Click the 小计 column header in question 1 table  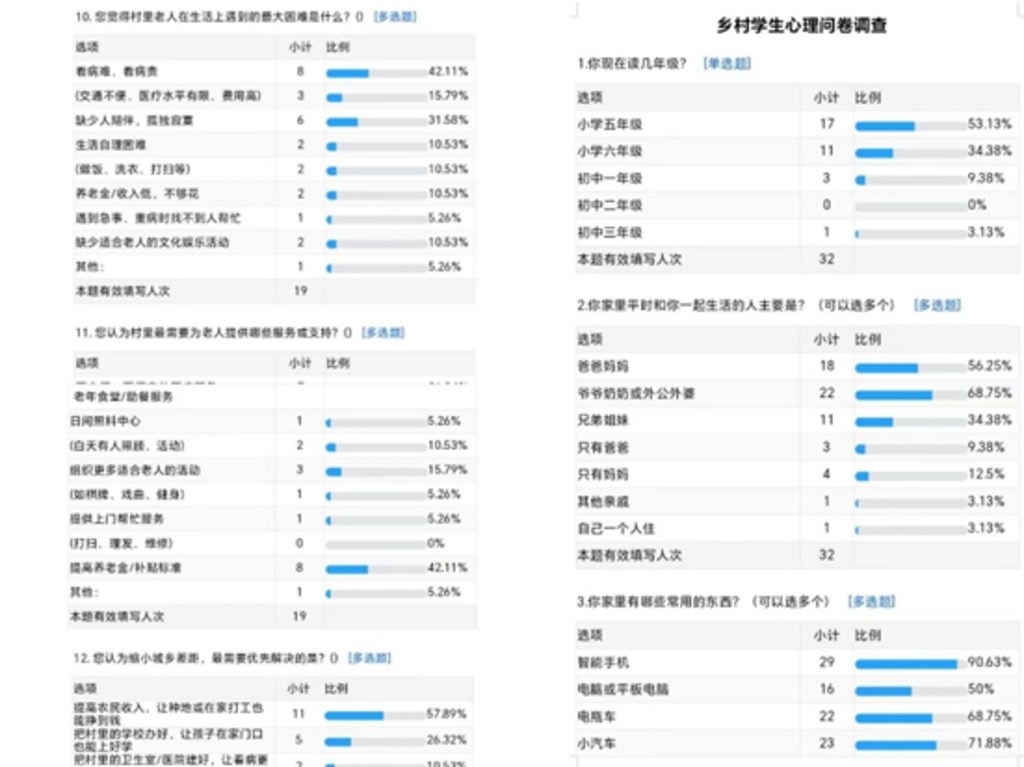tap(826, 98)
